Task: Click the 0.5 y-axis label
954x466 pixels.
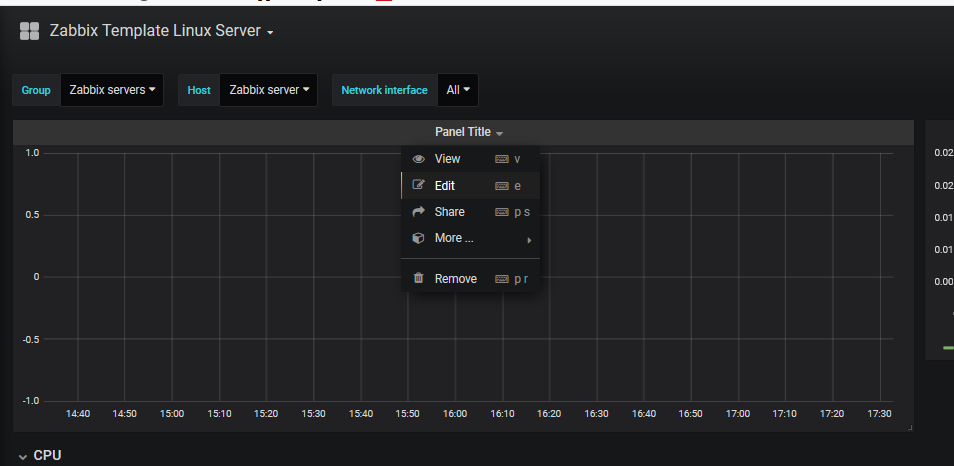Action: [x=32, y=215]
